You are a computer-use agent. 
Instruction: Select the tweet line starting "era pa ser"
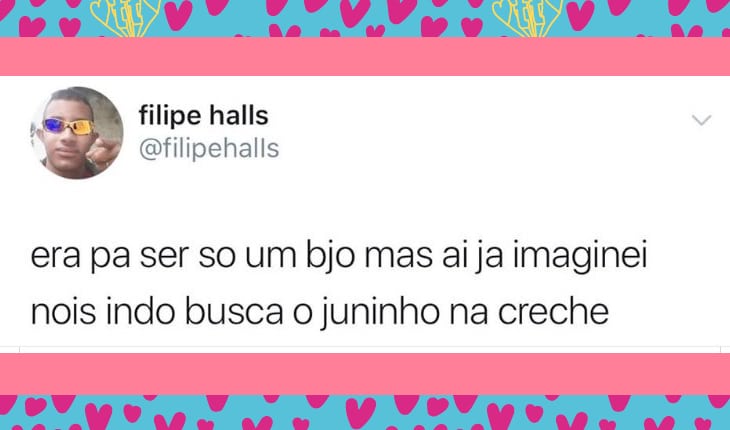[339, 256]
